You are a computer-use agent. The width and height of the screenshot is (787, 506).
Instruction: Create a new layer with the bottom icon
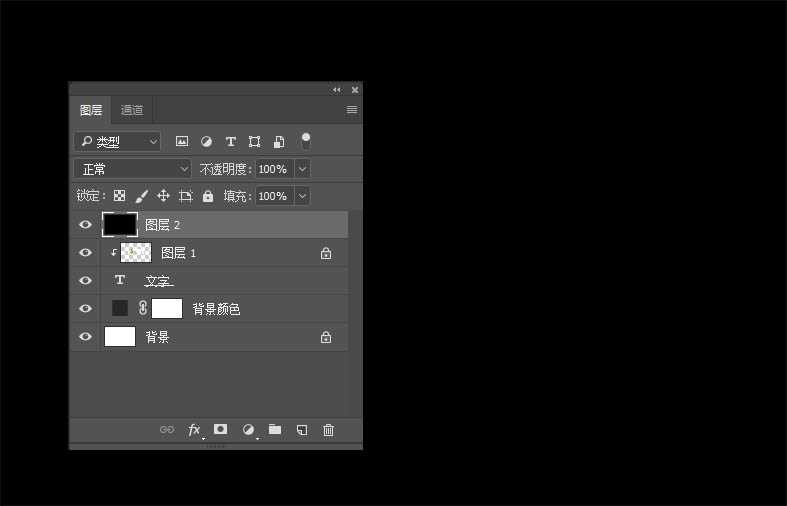(301, 430)
